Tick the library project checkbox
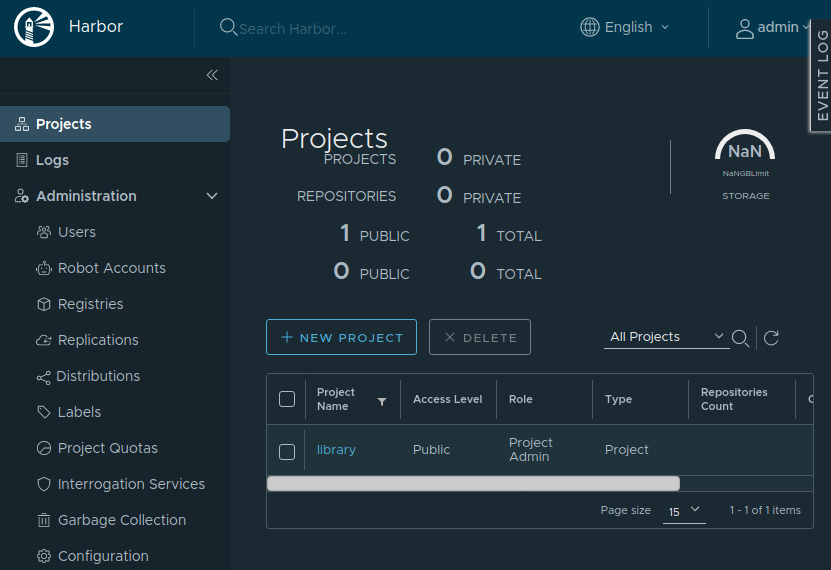The height and width of the screenshot is (570, 831). (x=287, y=452)
